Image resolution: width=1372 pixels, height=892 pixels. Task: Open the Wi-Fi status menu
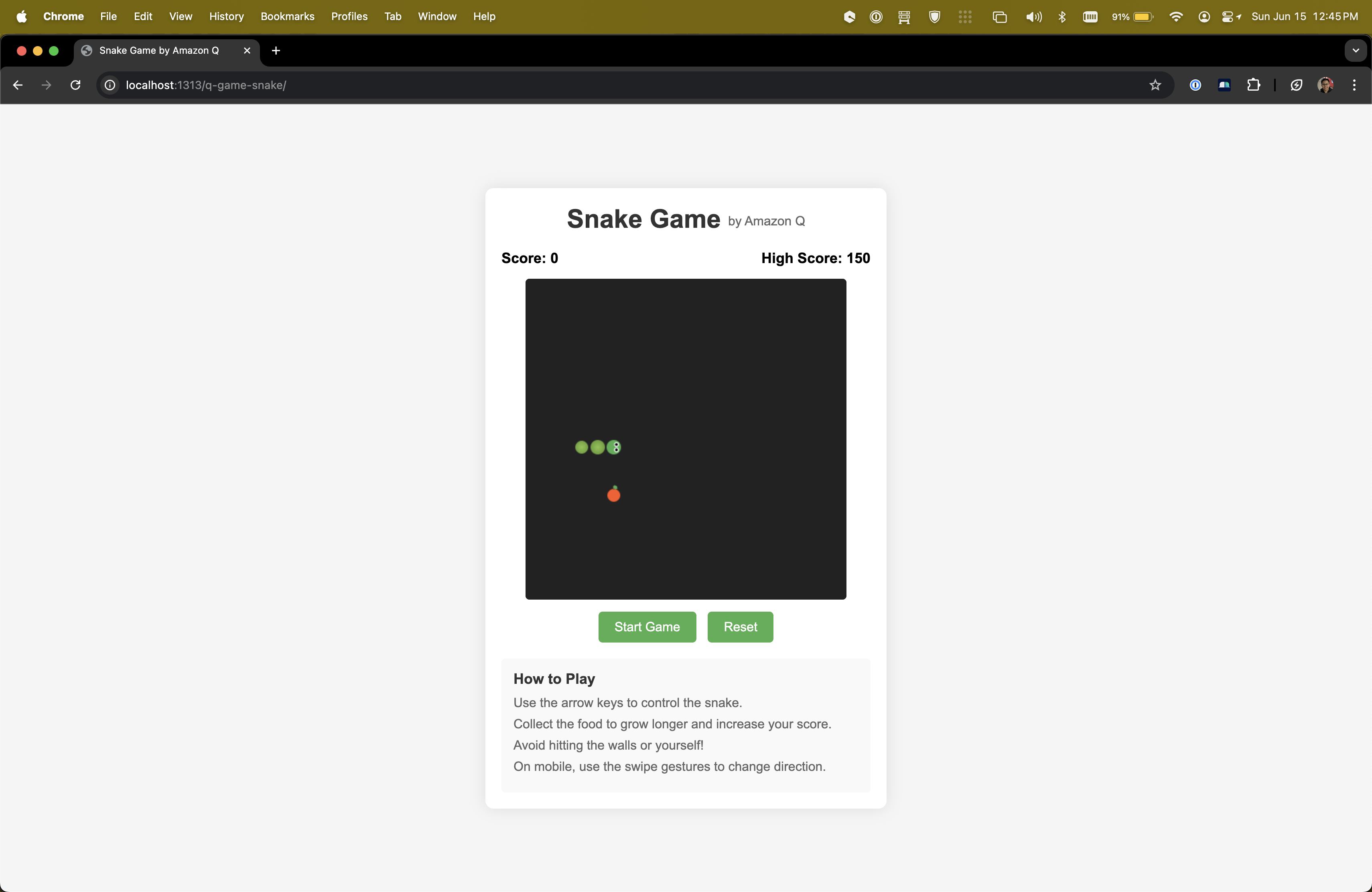pos(1176,17)
